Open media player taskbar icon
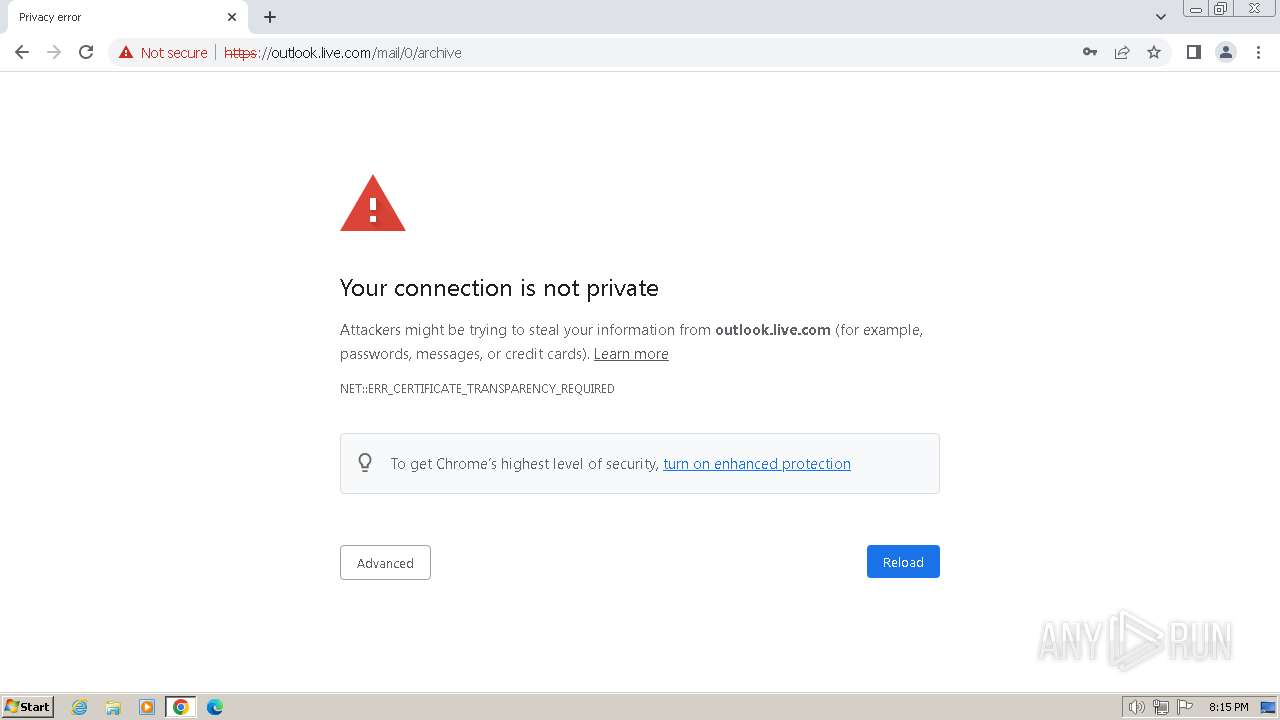The width and height of the screenshot is (1280, 720). 147,707
